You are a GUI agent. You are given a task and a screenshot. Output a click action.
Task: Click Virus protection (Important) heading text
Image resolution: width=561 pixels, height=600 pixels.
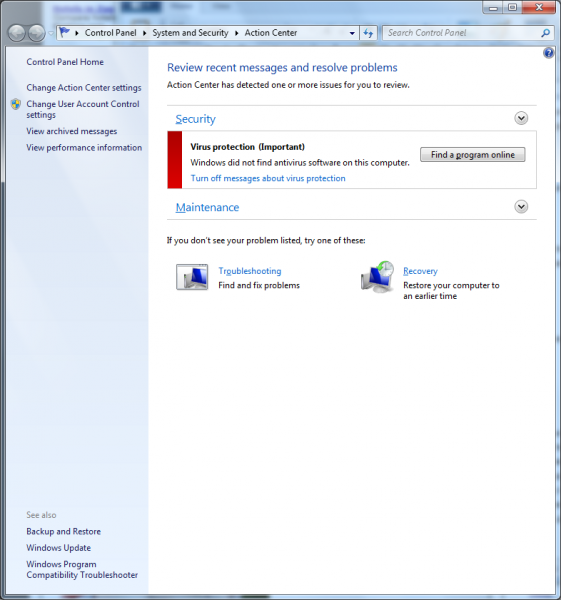[248, 147]
